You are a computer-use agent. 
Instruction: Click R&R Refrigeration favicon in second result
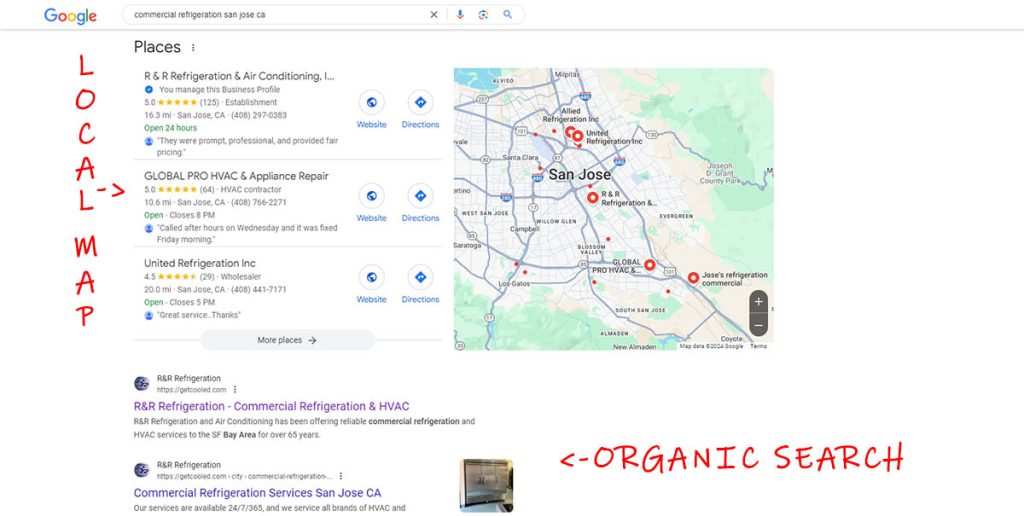(x=142, y=470)
